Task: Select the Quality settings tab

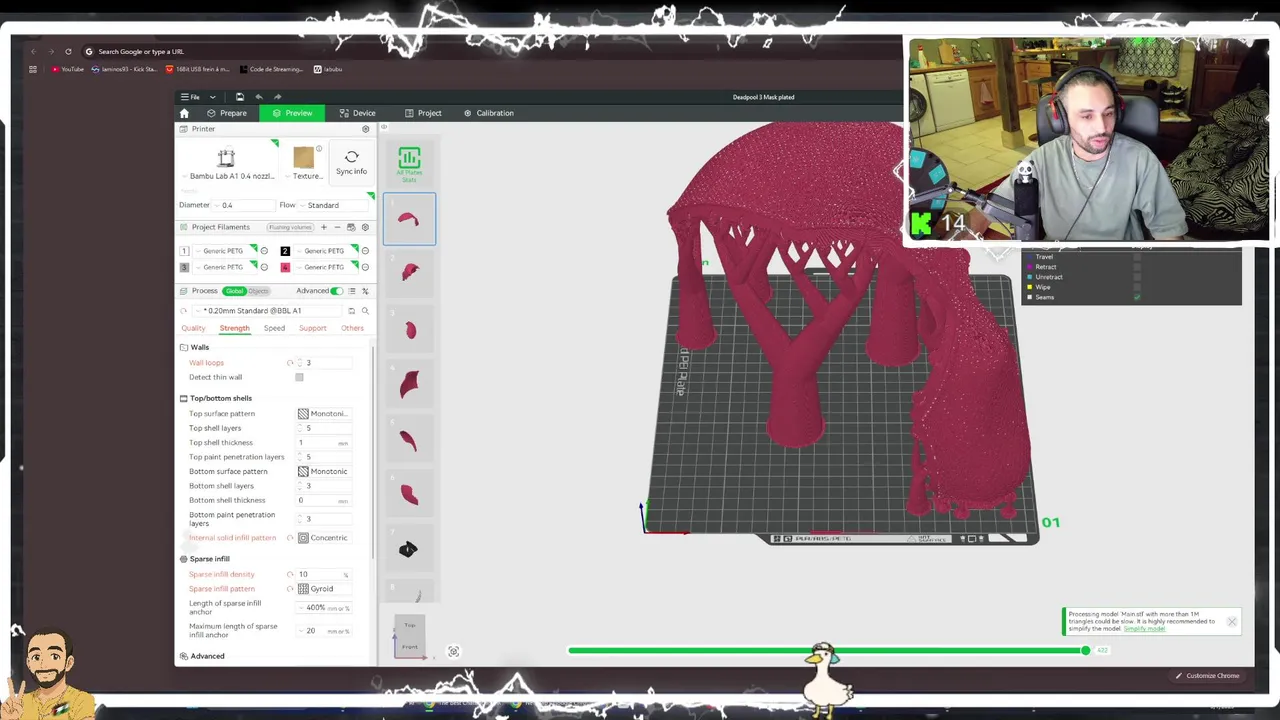Action: 193,328
